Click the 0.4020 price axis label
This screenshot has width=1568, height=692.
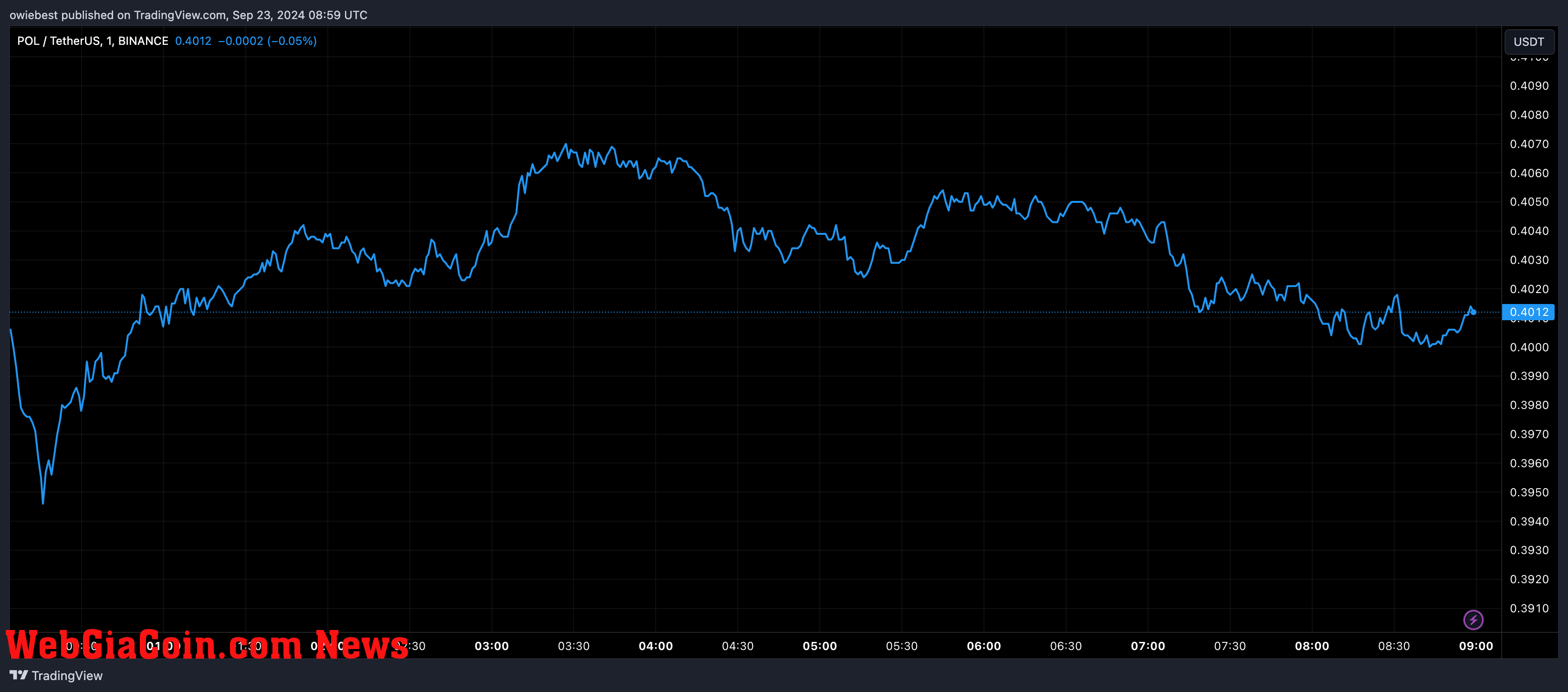click(x=1529, y=289)
